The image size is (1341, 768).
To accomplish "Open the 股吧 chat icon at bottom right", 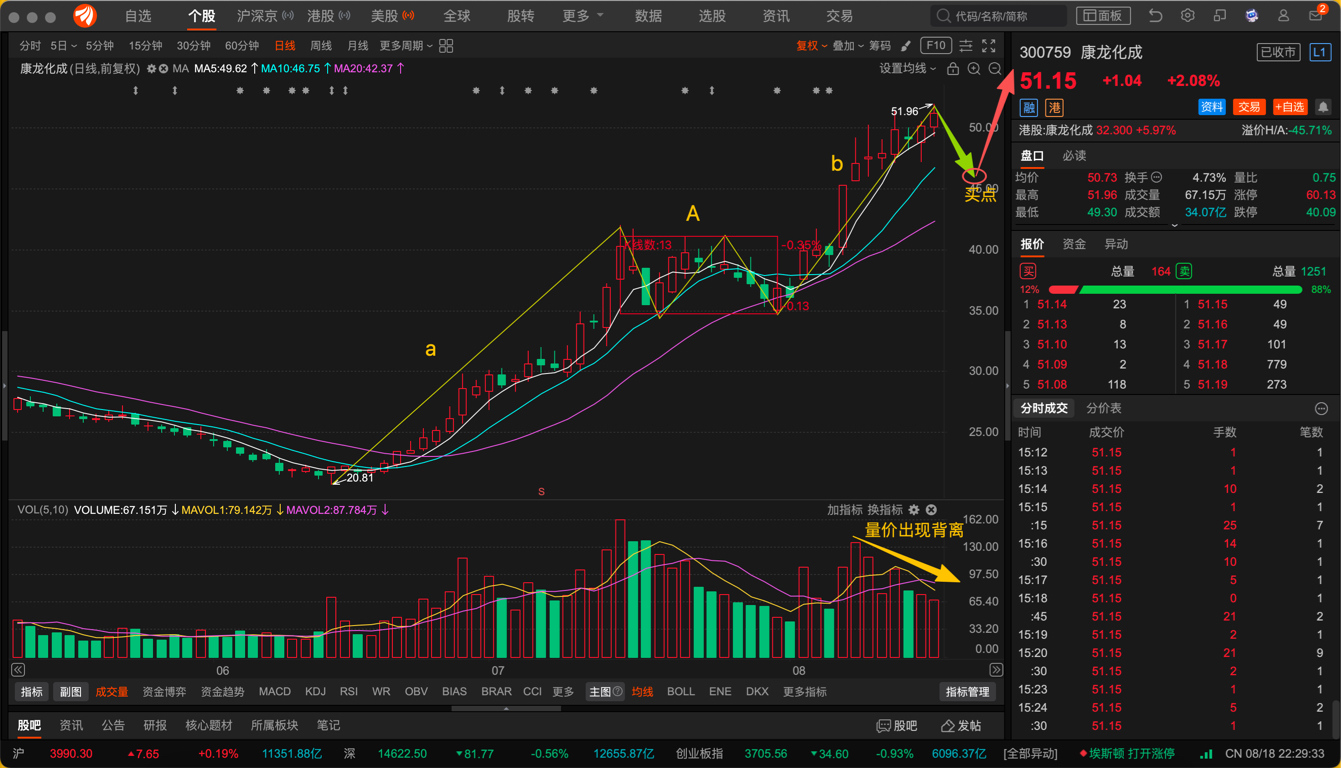I will click(x=897, y=726).
